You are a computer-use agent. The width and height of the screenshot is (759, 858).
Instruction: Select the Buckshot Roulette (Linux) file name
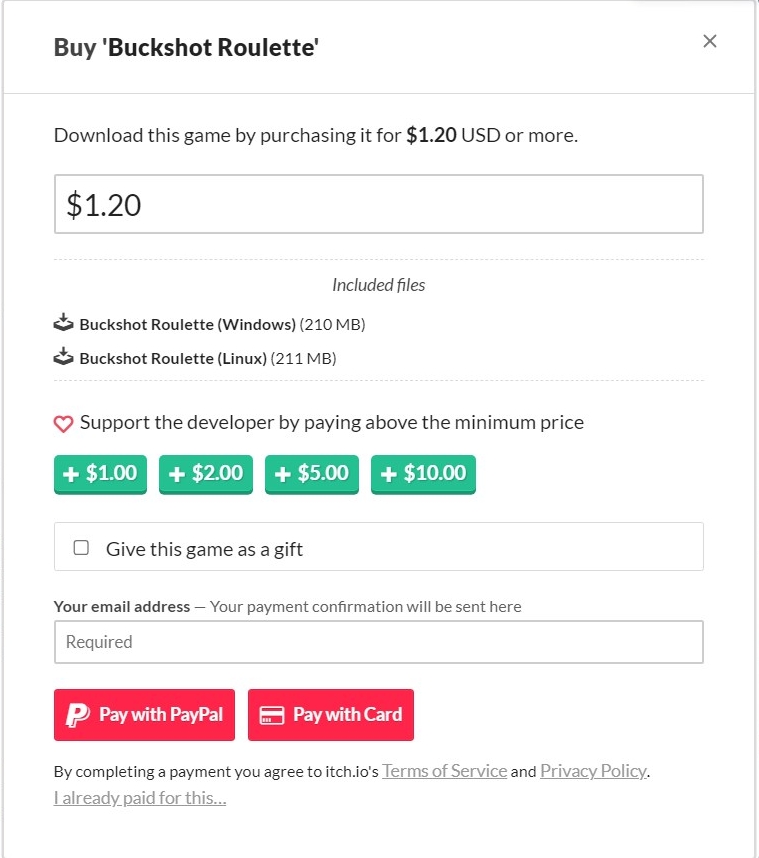pos(173,358)
